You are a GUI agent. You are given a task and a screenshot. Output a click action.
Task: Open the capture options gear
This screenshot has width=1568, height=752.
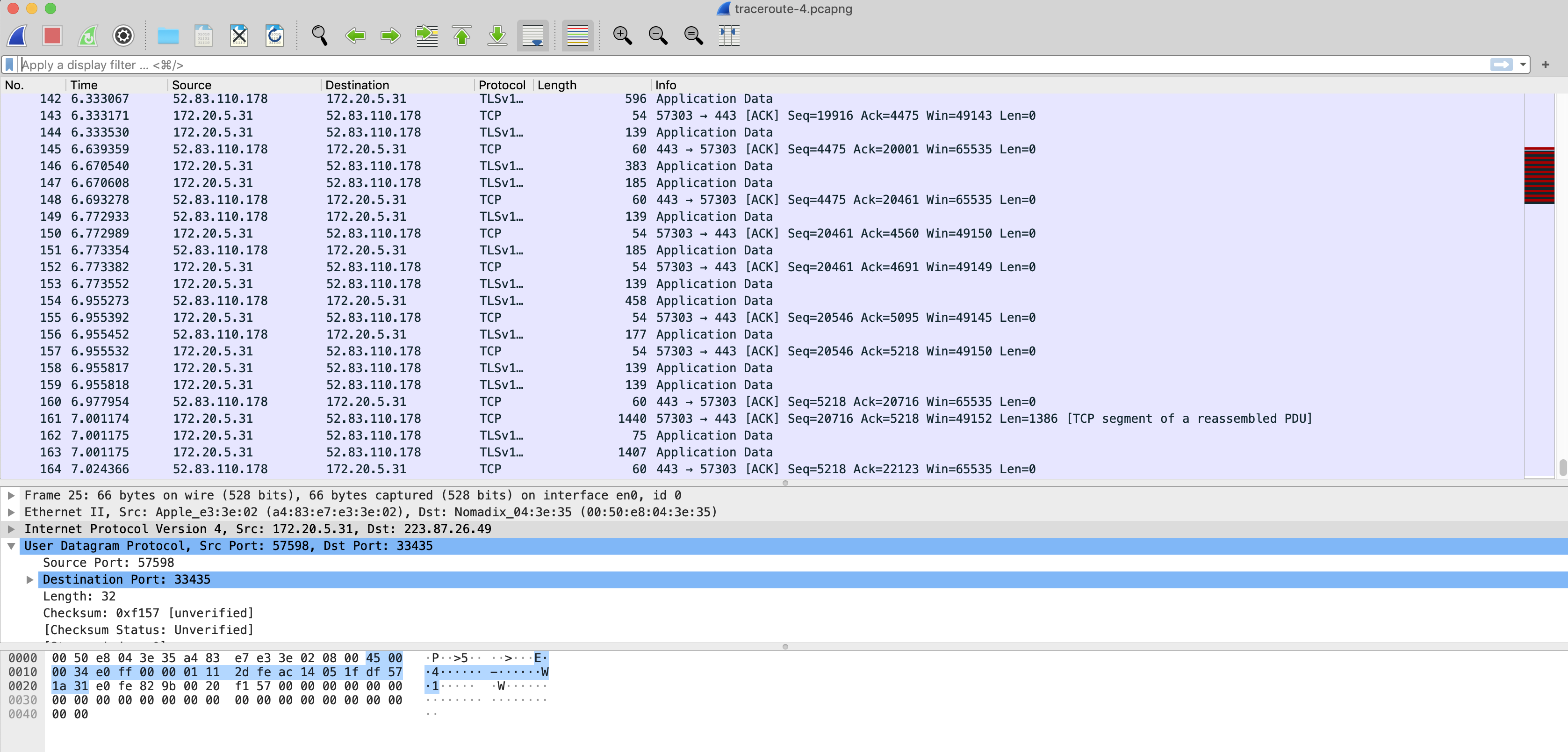123,36
